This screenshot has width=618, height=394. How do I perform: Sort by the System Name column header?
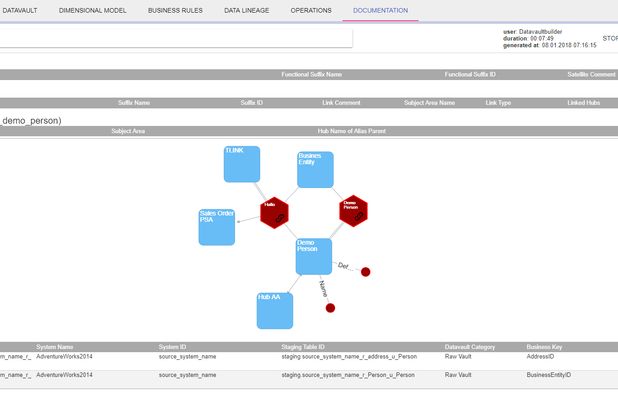tap(54, 347)
